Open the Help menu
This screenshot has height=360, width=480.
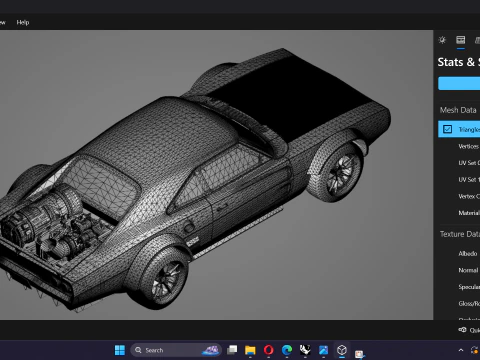click(x=23, y=22)
